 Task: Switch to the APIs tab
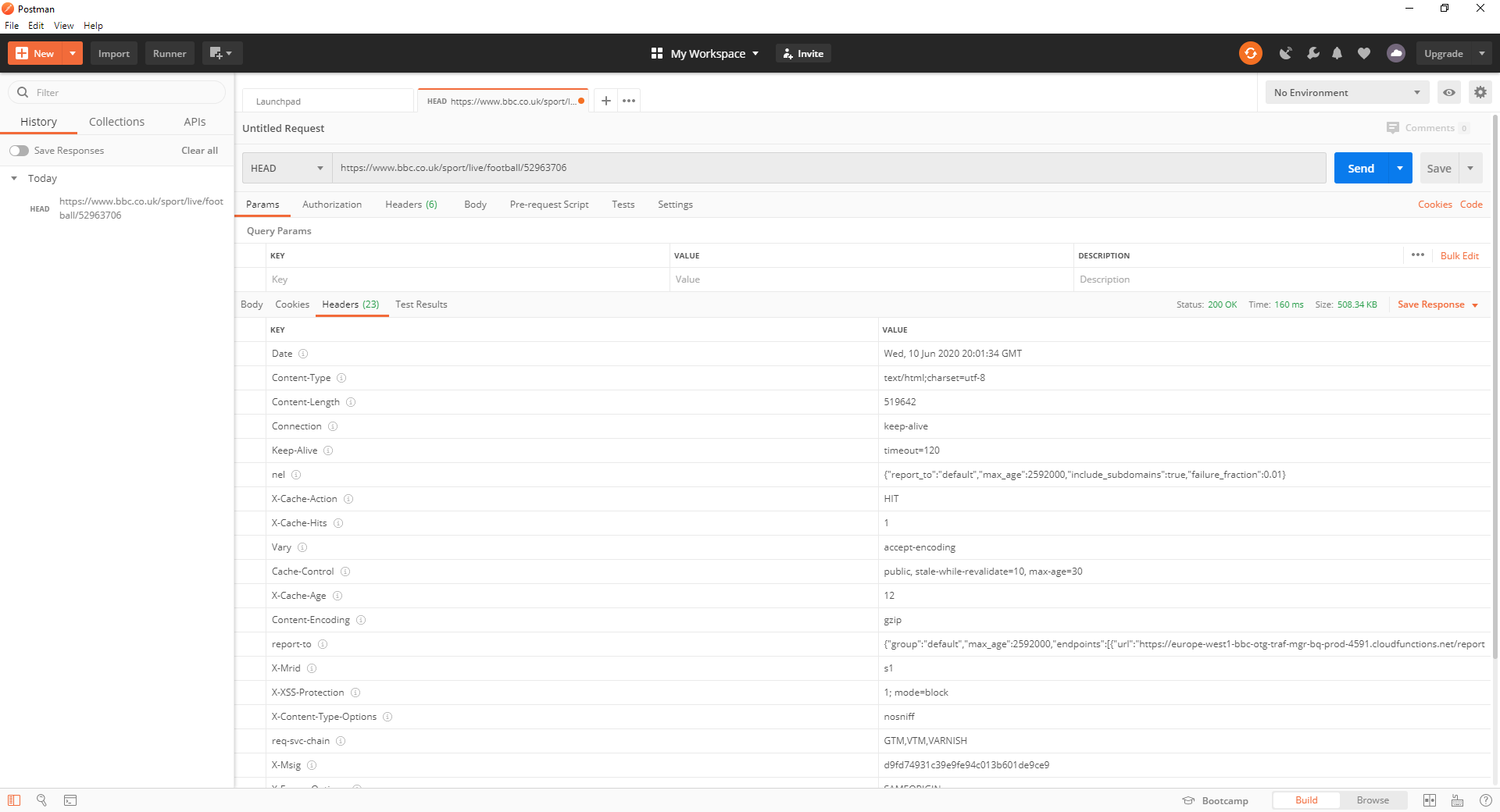click(x=195, y=122)
